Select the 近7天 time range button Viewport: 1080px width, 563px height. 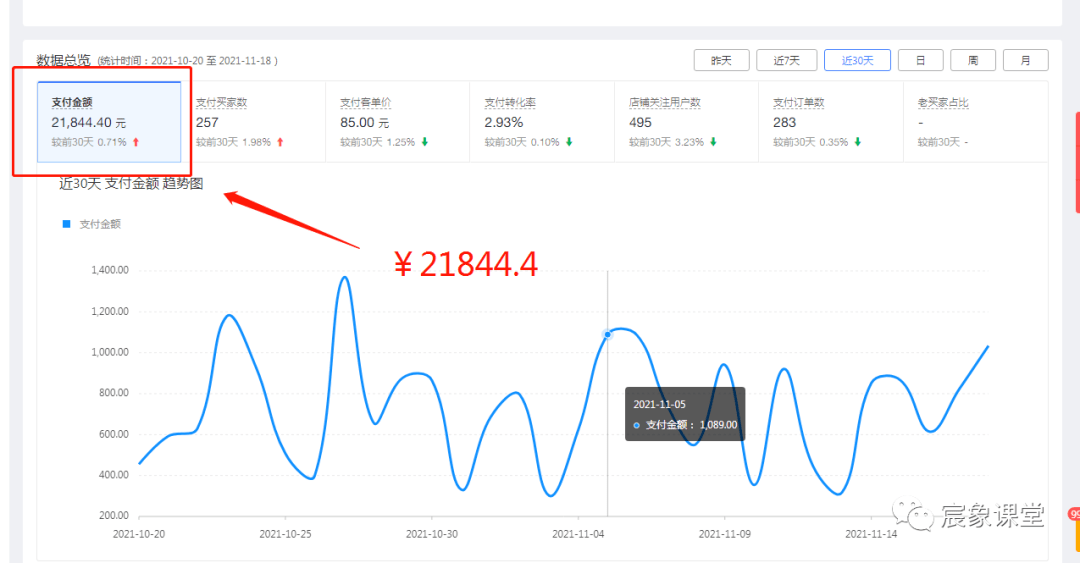click(x=787, y=61)
